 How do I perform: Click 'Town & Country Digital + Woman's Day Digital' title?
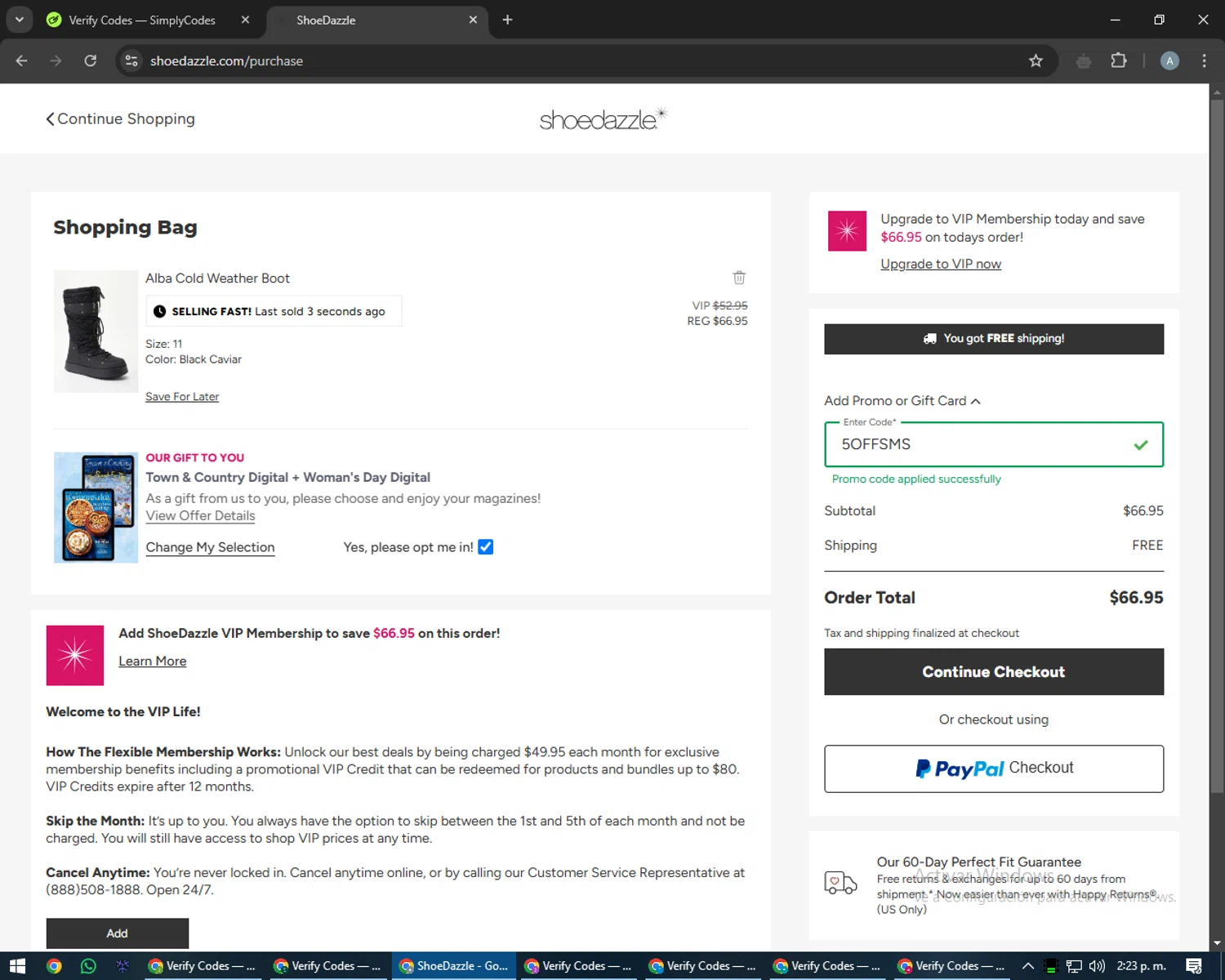click(288, 478)
